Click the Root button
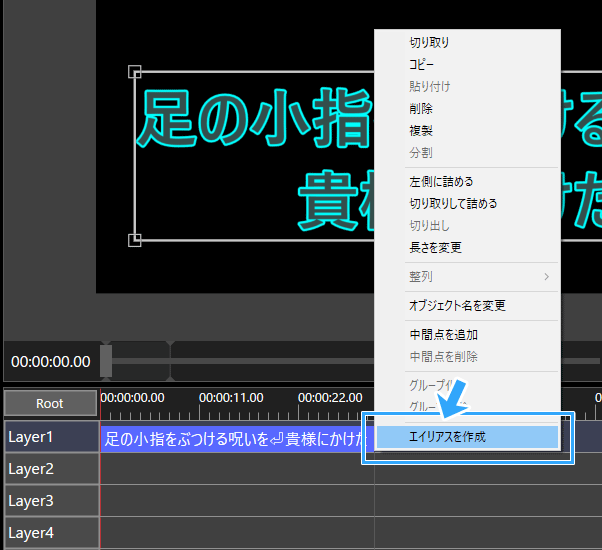This screenshot has width=602, height=550. coord(50,403)
